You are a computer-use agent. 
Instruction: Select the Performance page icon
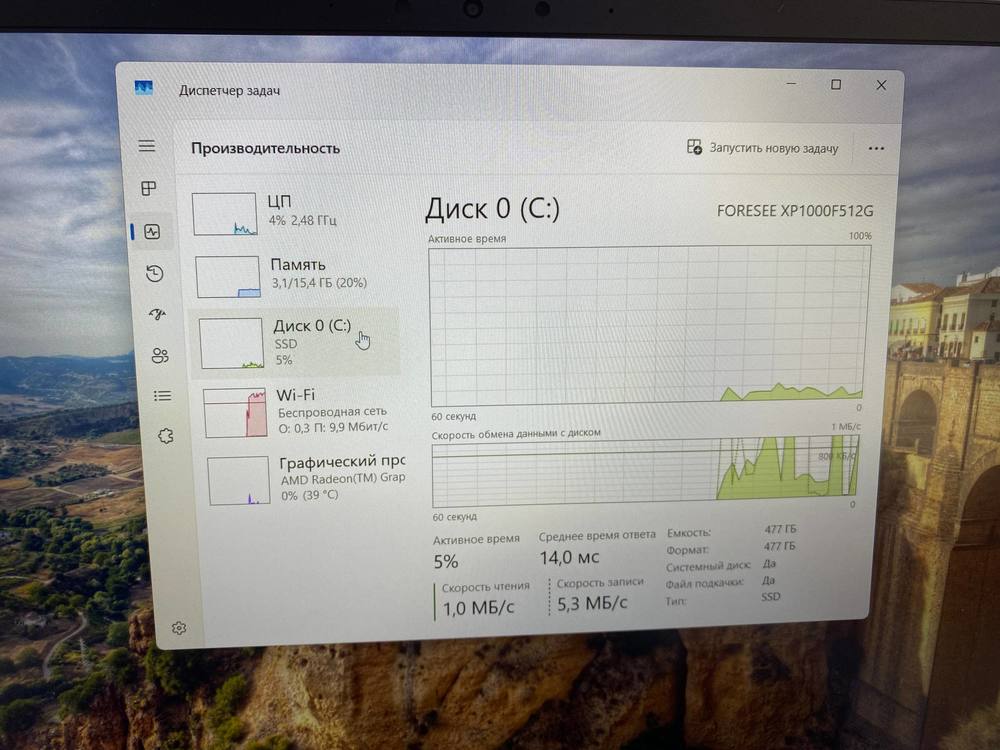pyautogui.click(x=152, y=231)
